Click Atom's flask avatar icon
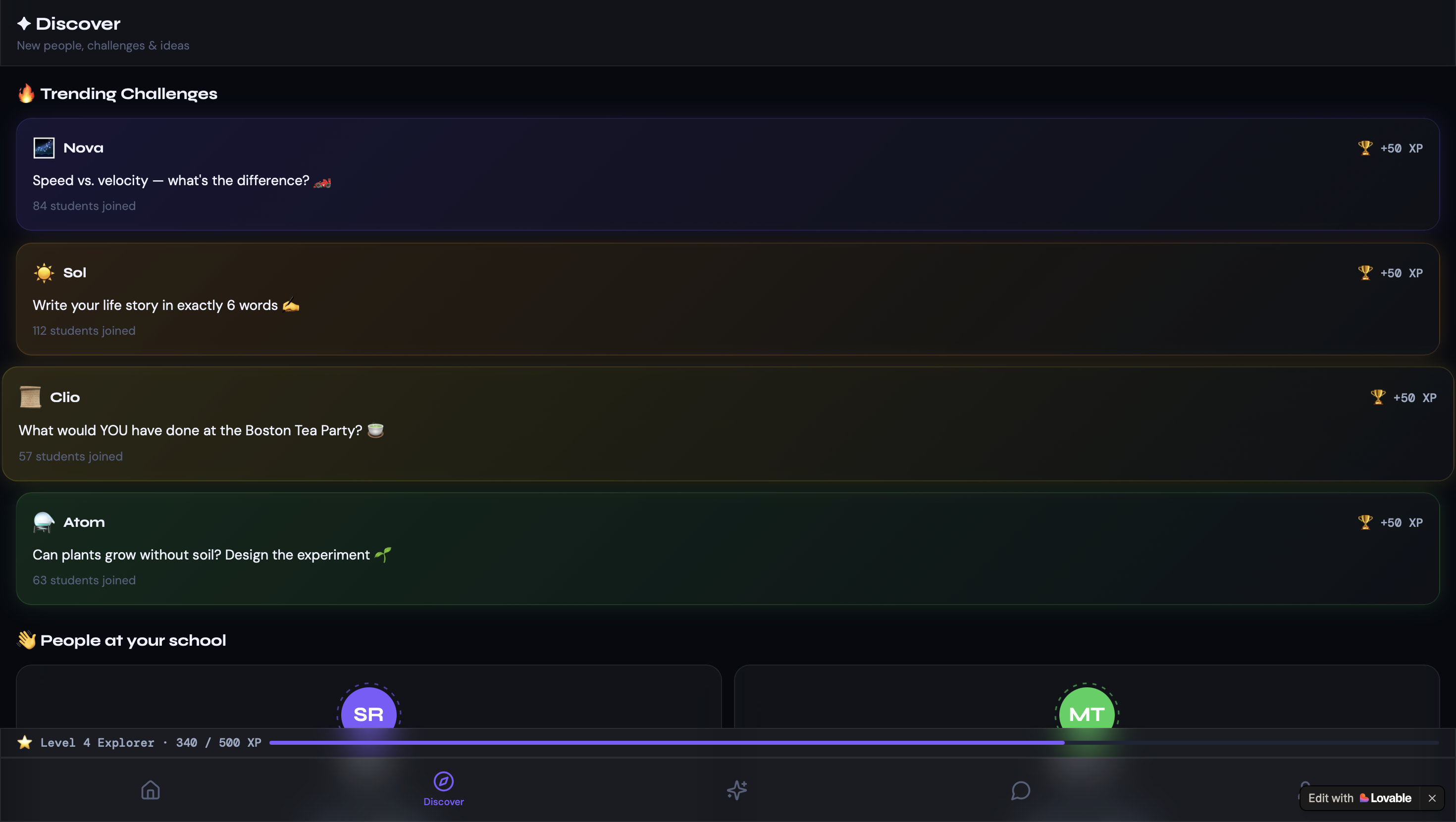Image resolution: width=1456 pixels, height=822 pixels. (44, 522)
